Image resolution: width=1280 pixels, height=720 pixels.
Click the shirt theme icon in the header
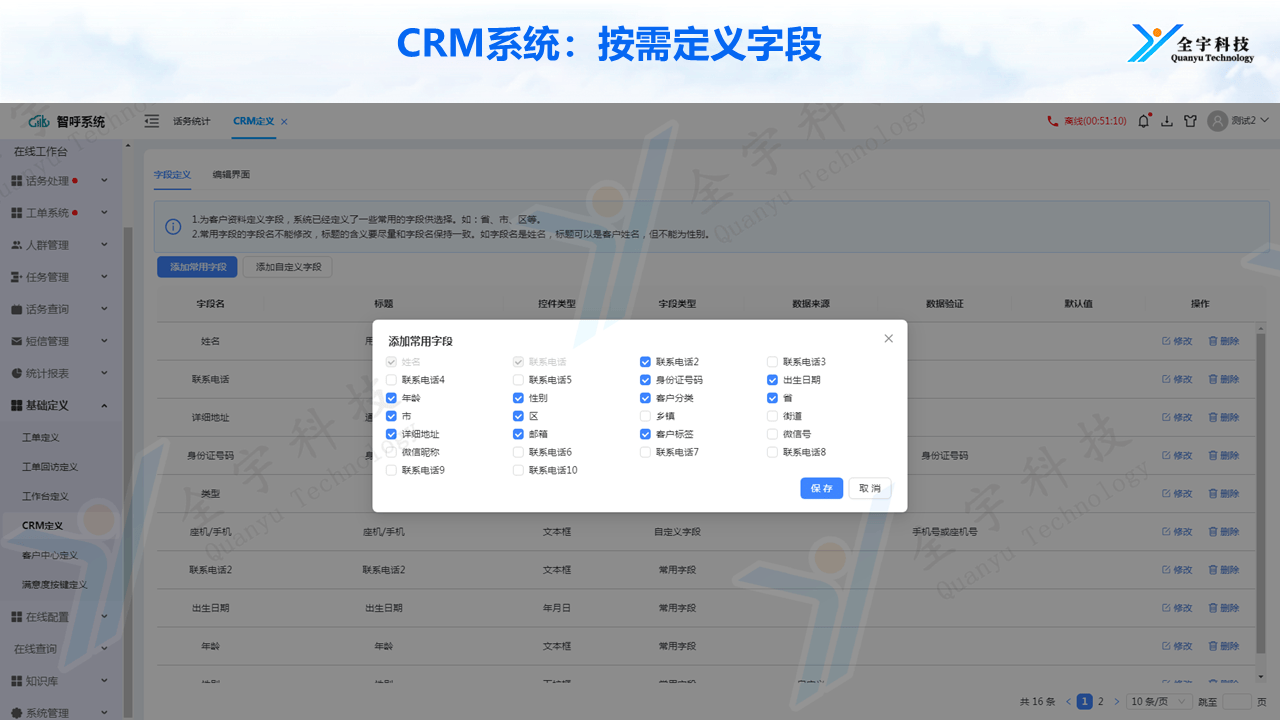1190,121
